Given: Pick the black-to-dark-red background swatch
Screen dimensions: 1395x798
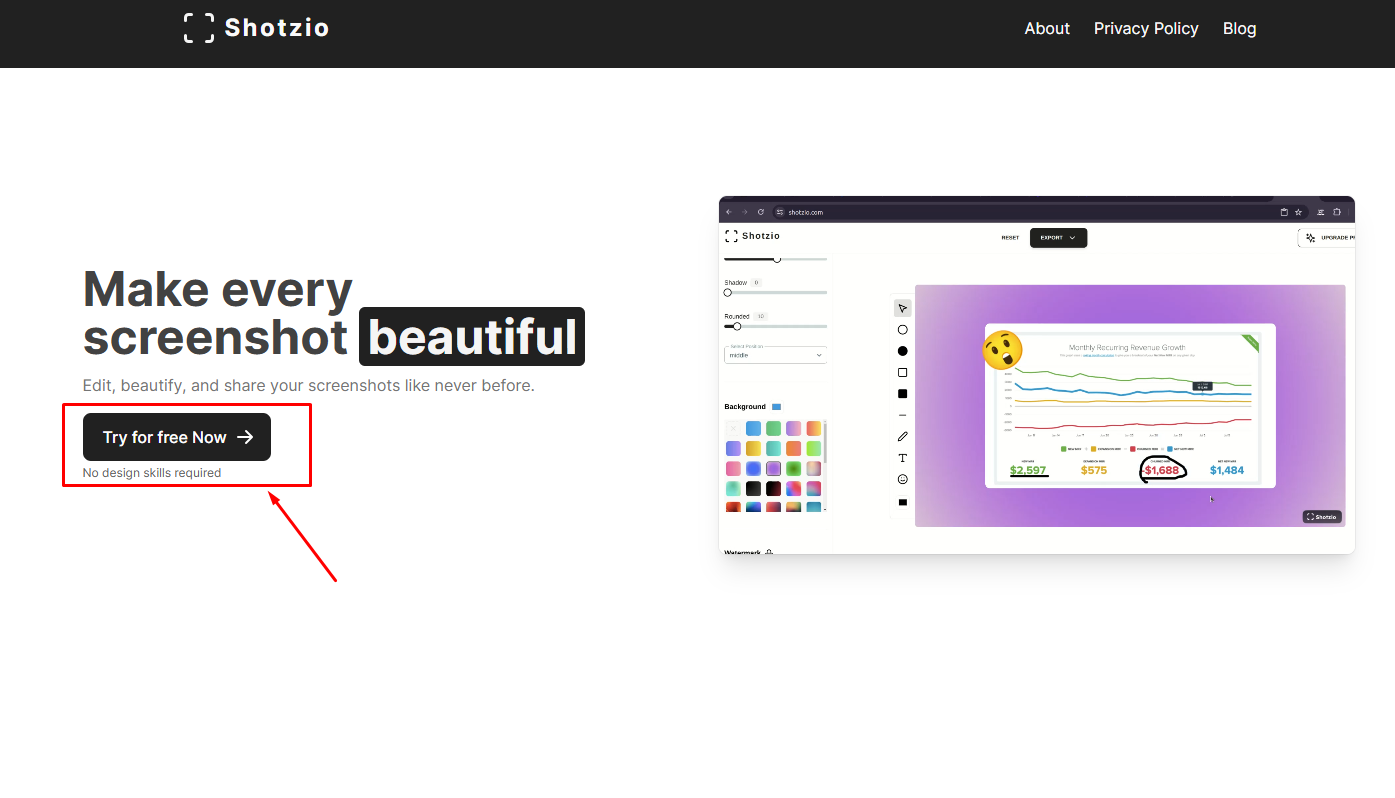Looking at the screenshot, I should click(x=773, y=488).
